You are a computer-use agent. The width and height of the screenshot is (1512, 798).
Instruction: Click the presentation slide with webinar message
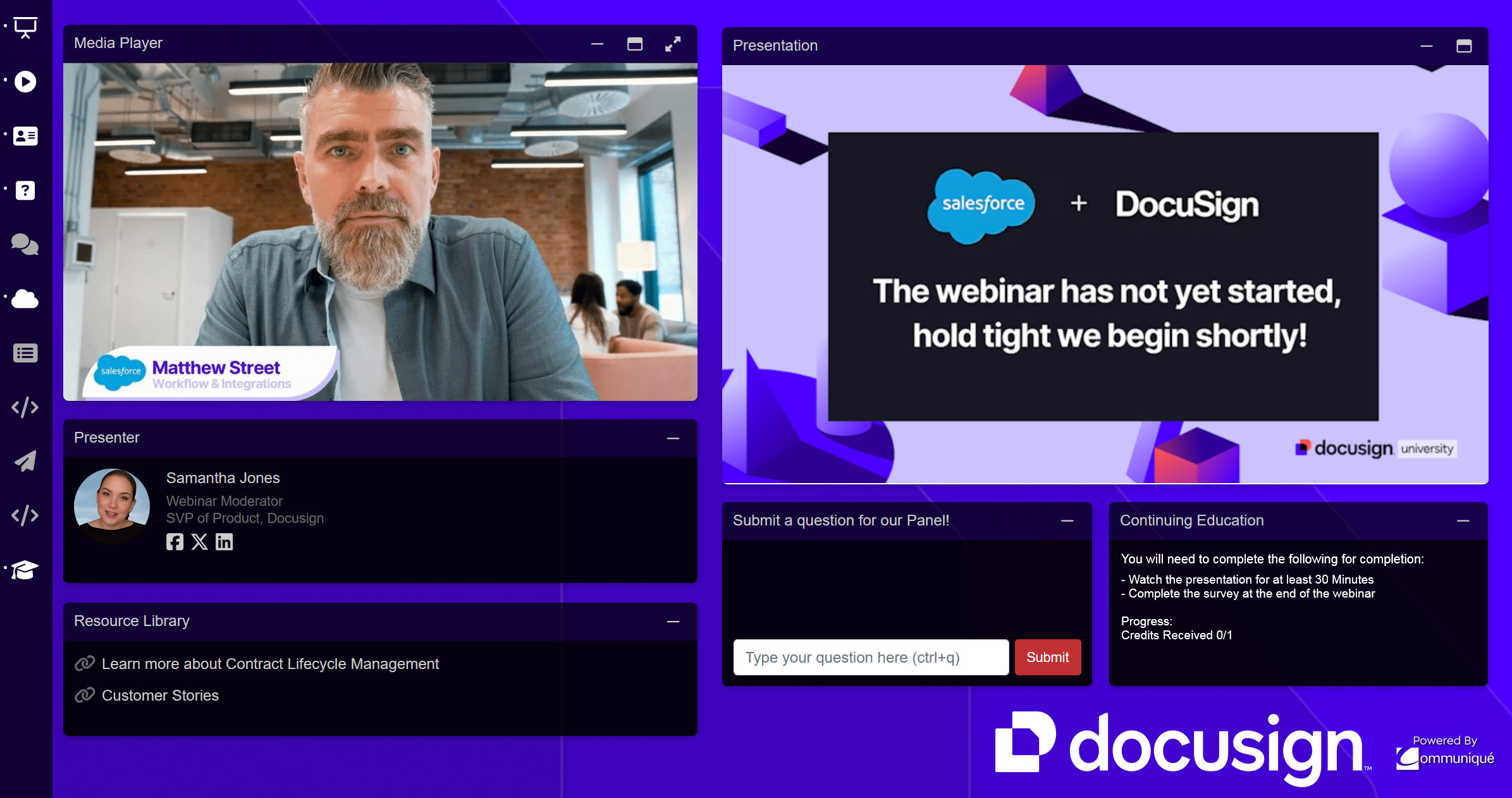click(1105, 274)
